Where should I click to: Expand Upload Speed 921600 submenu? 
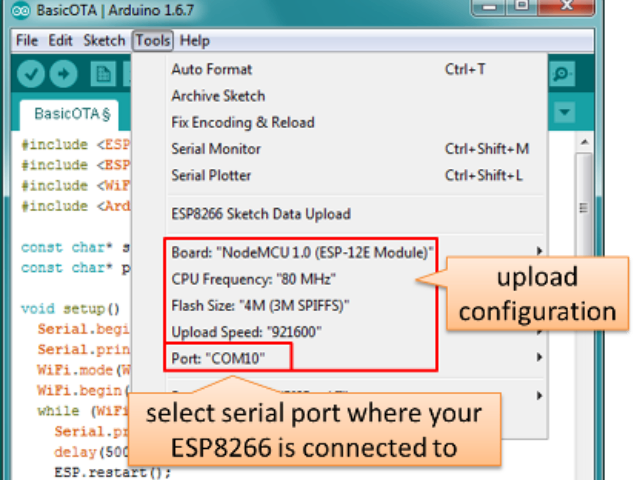pyautogui.click(x=246, y=332)
